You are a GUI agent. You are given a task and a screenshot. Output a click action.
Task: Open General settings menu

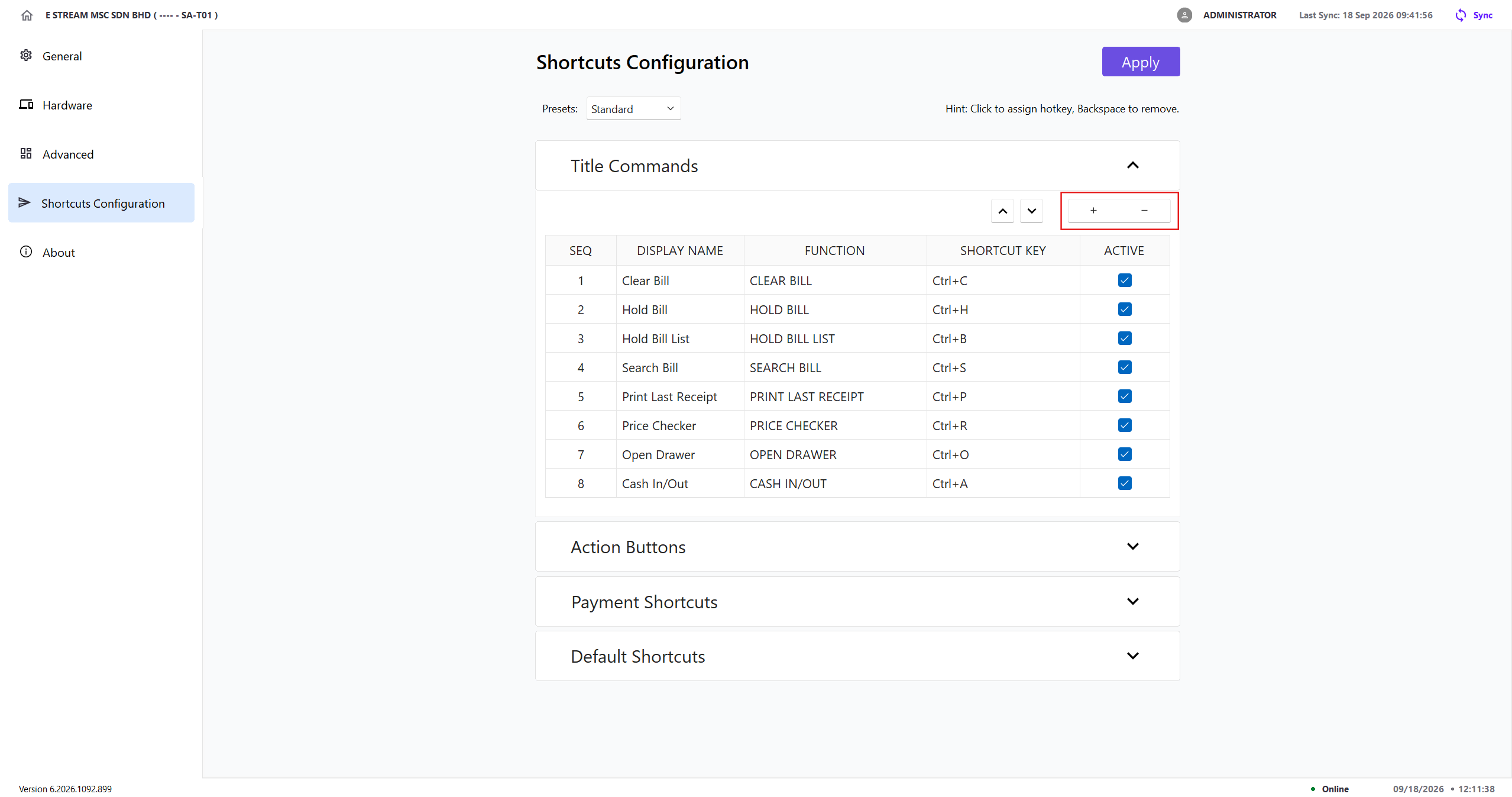[101, 56]
